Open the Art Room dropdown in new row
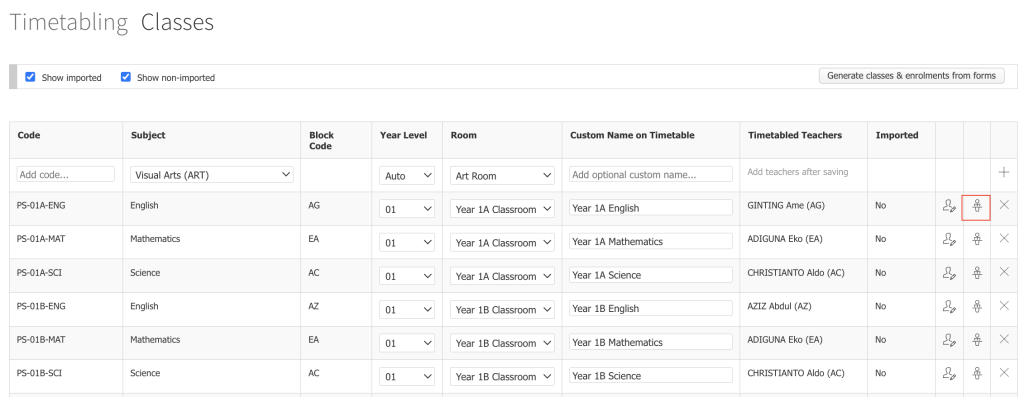Viewport: 1024px width, 397px height. point(502,176)
